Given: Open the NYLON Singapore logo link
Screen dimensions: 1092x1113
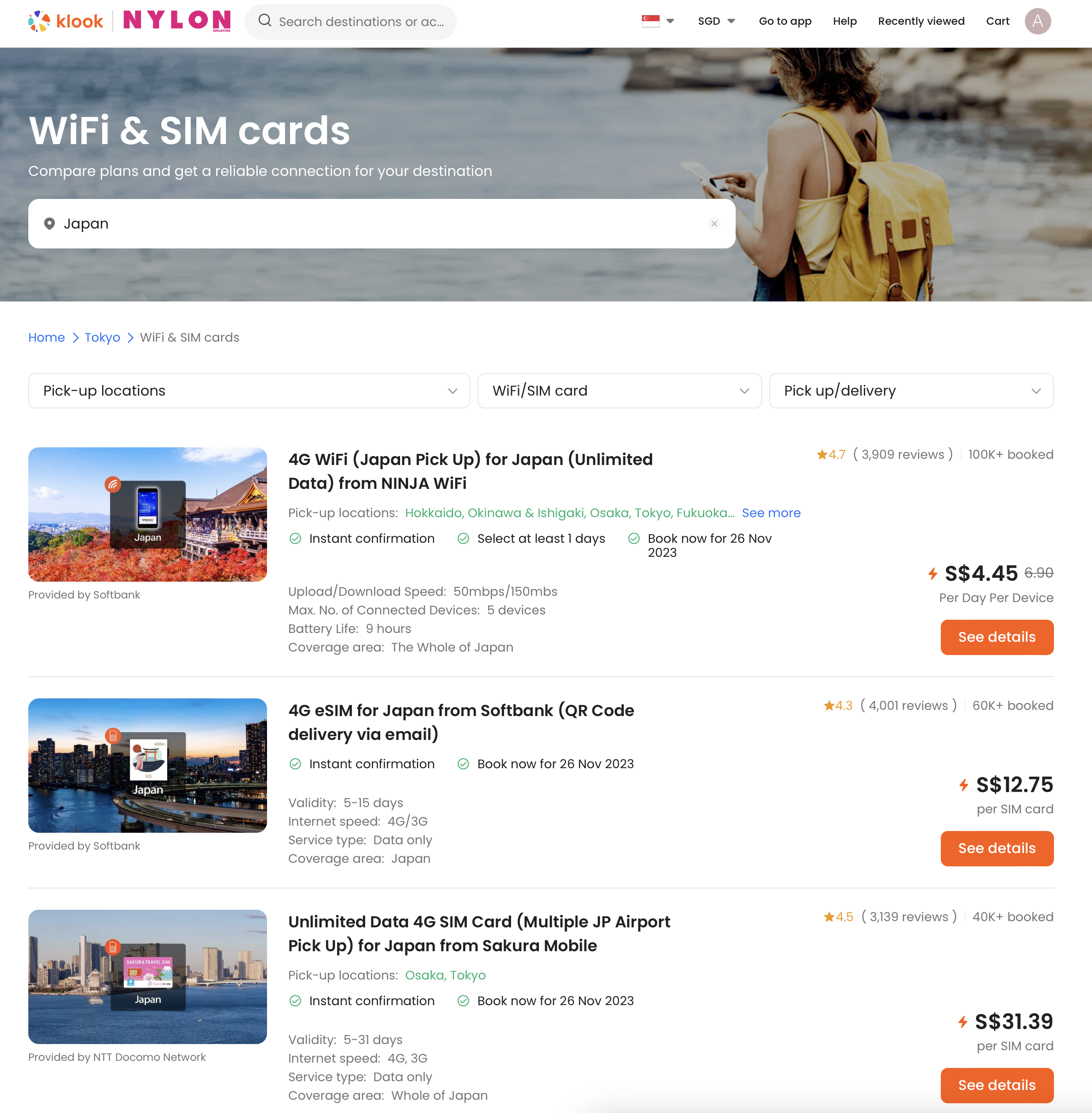Looking at the screenshot, I should click(x=177, y=21).
